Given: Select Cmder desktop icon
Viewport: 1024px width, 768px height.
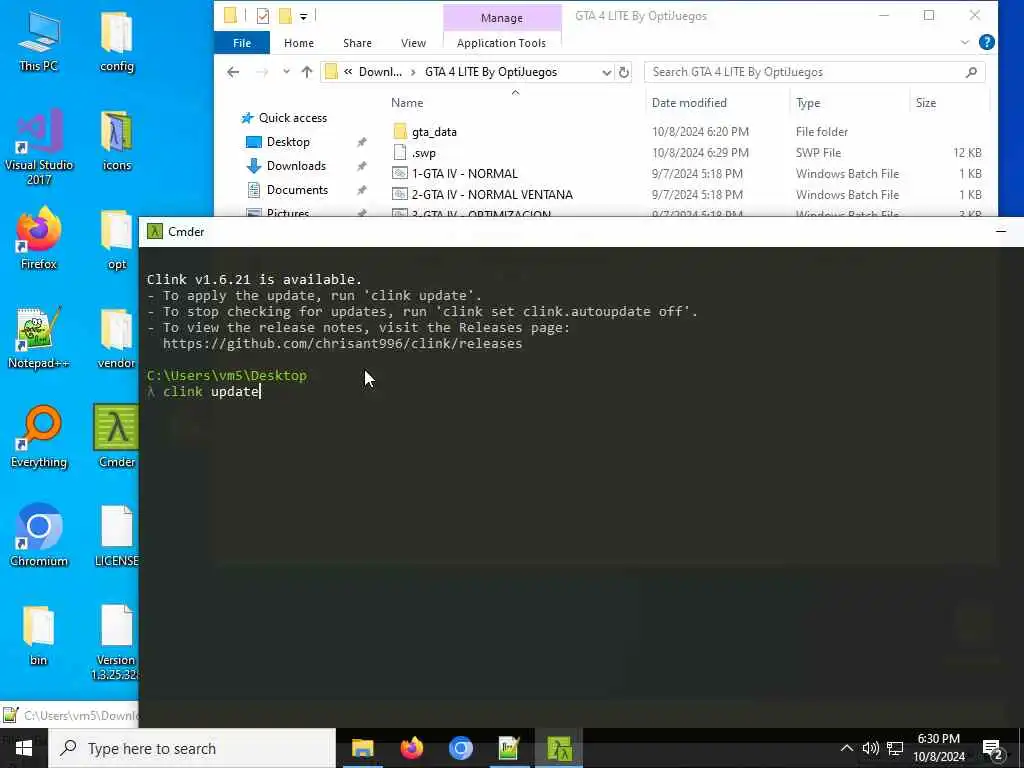Looking at the screenshot, I should click(116, 437).
